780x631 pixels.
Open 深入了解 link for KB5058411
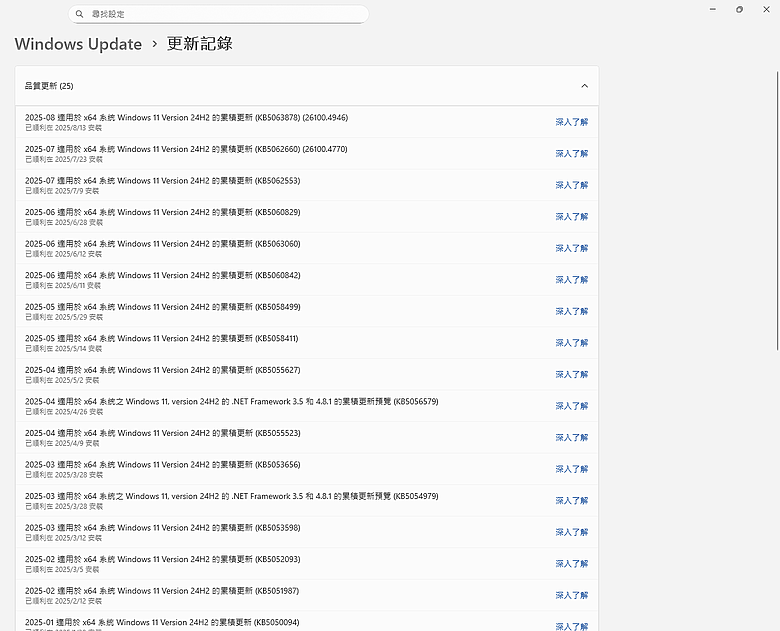pyautogui.click(x=572, y=342)
